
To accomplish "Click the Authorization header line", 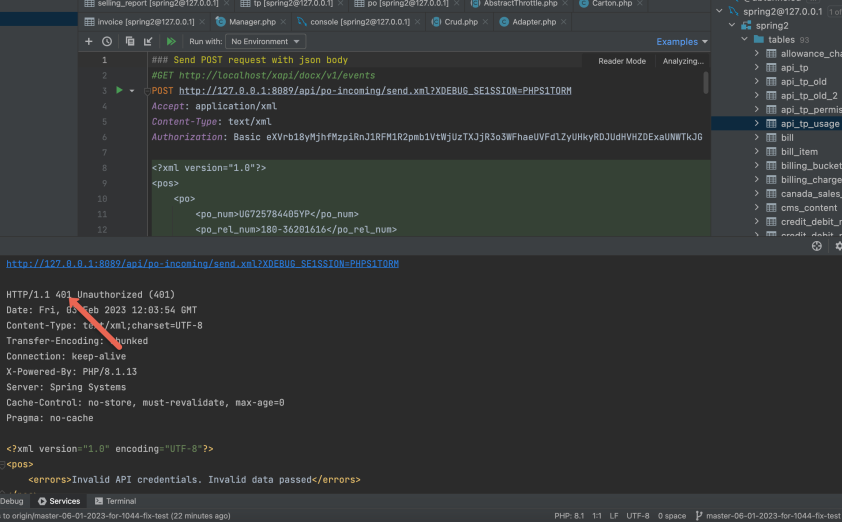I will (x=427, y=137).
